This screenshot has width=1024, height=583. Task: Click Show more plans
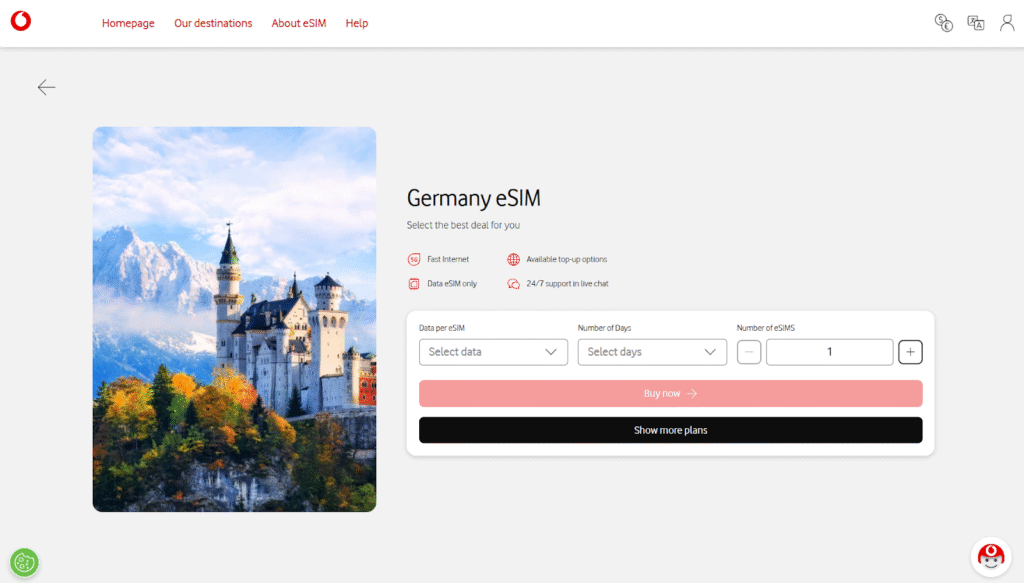coord(671,430)
